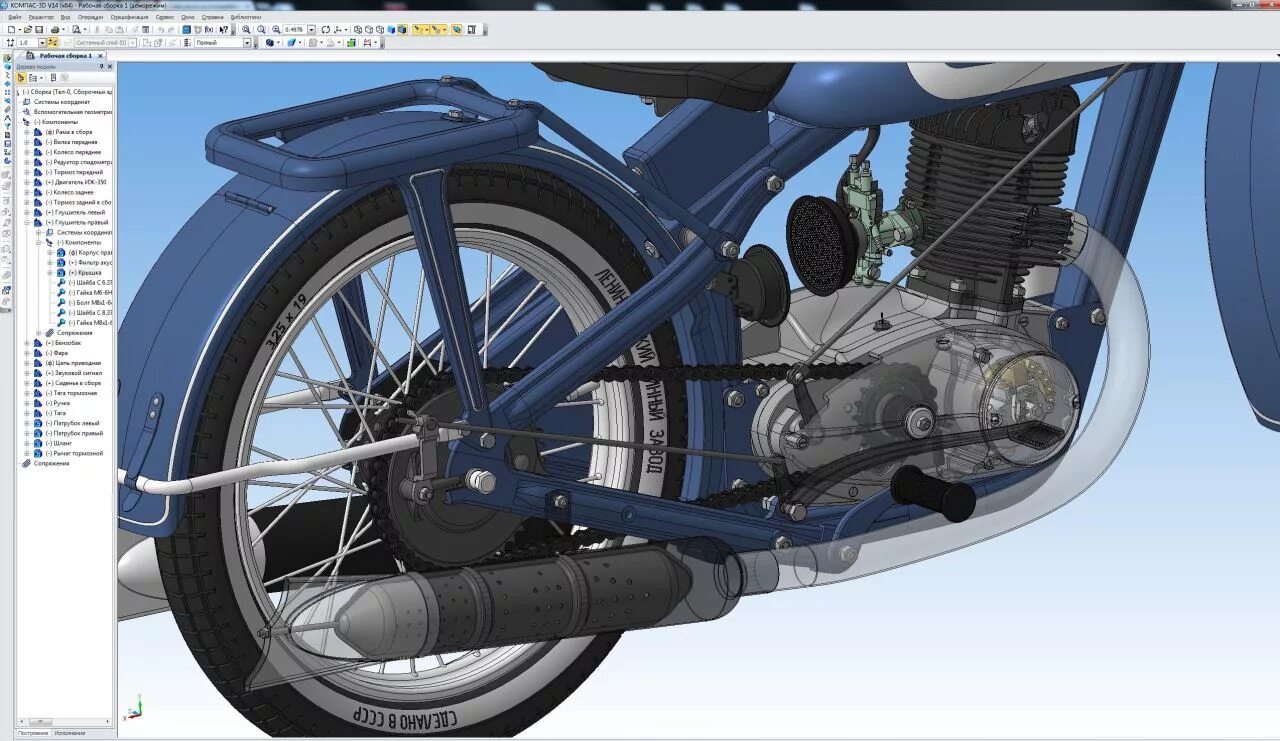Screen dimensions: 1280x741
Task: Click the Rotate view icon
Action: pos(325,29)
